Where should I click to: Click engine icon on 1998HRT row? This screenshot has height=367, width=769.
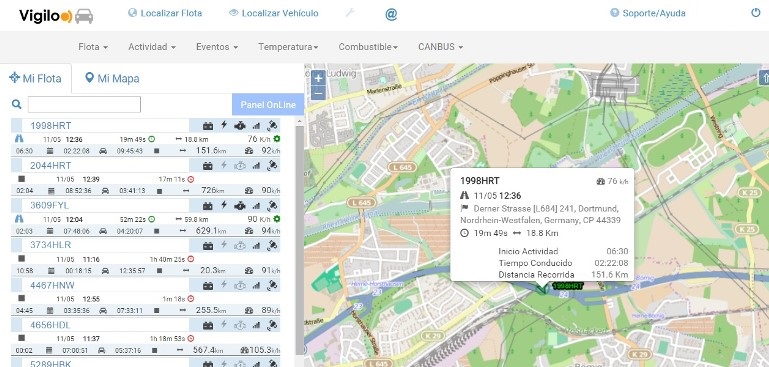(x=240, y=126)
